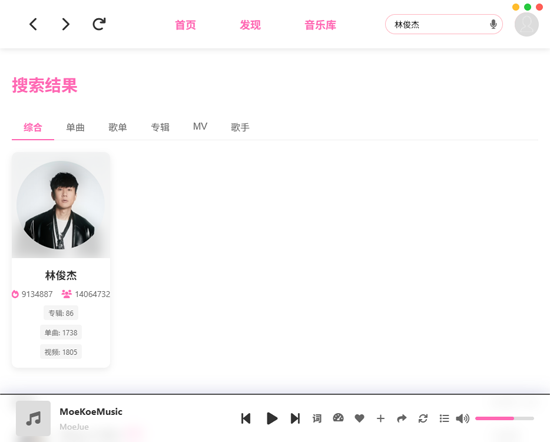Open the user profile avatar
Image resolution: width=550 pixels, height=442 pixels.
coord(526,24)
